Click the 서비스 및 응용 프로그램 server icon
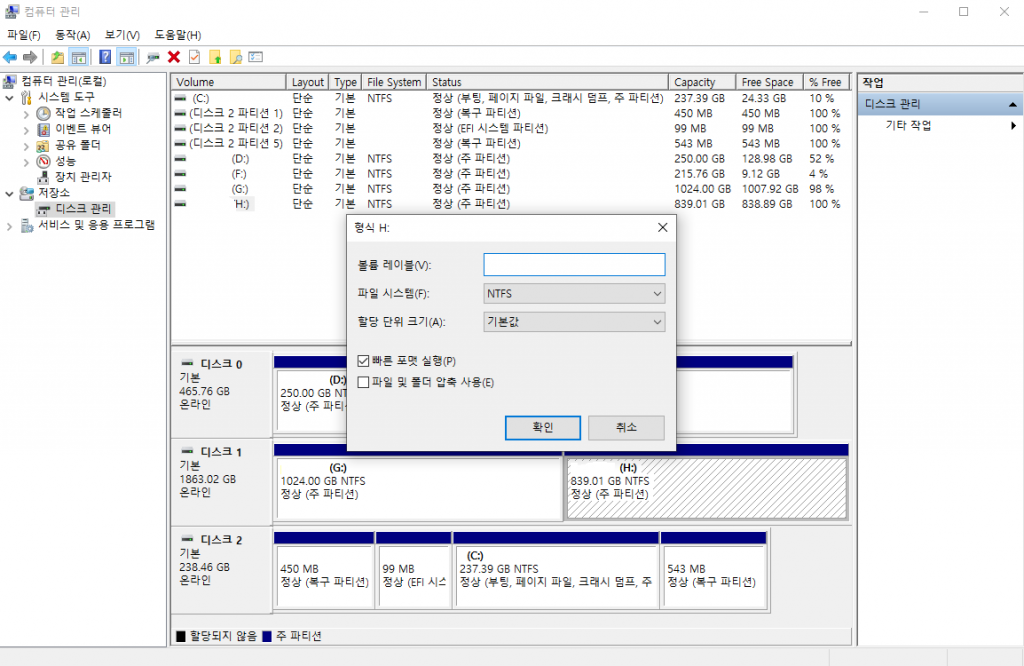 26,225
